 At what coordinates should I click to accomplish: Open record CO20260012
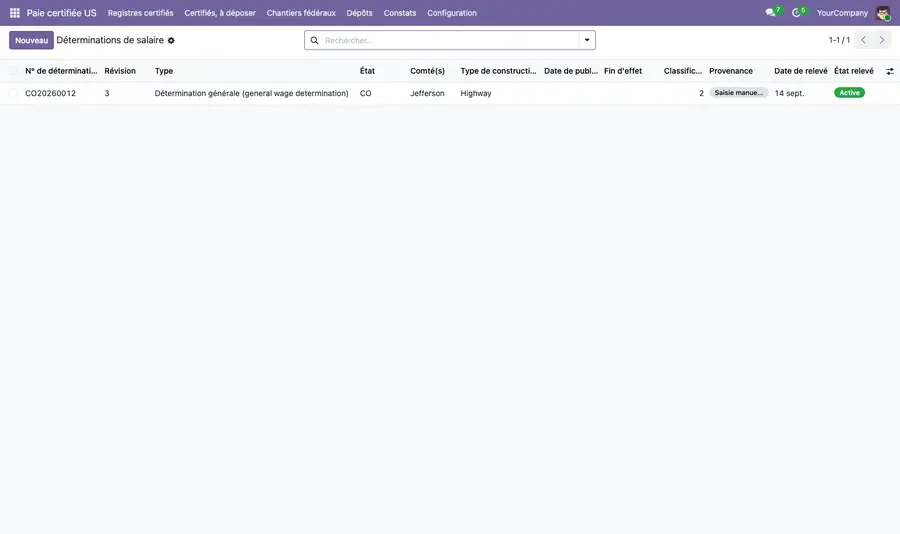51,93
